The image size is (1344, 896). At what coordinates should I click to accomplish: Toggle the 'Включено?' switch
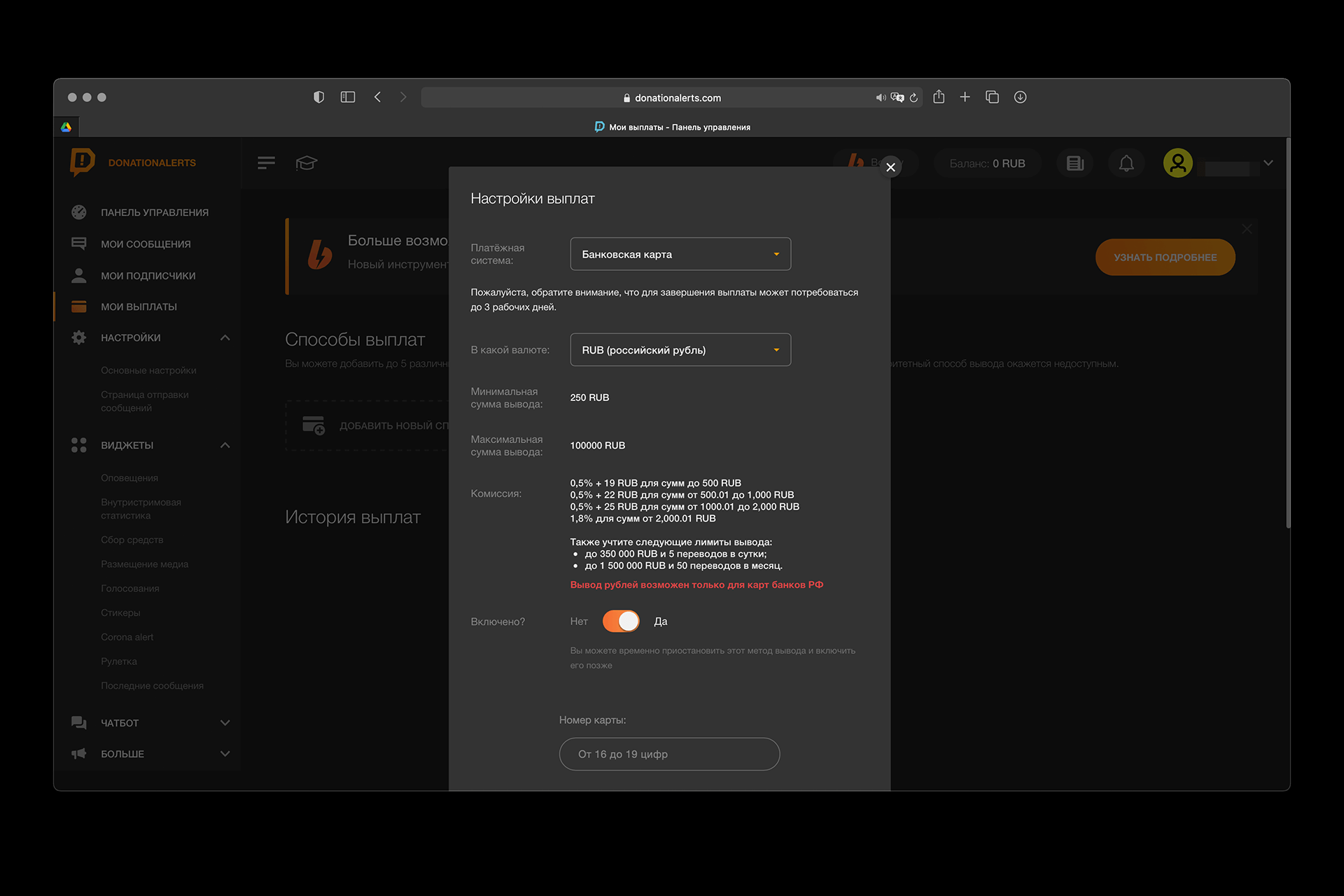coord(621,622)
